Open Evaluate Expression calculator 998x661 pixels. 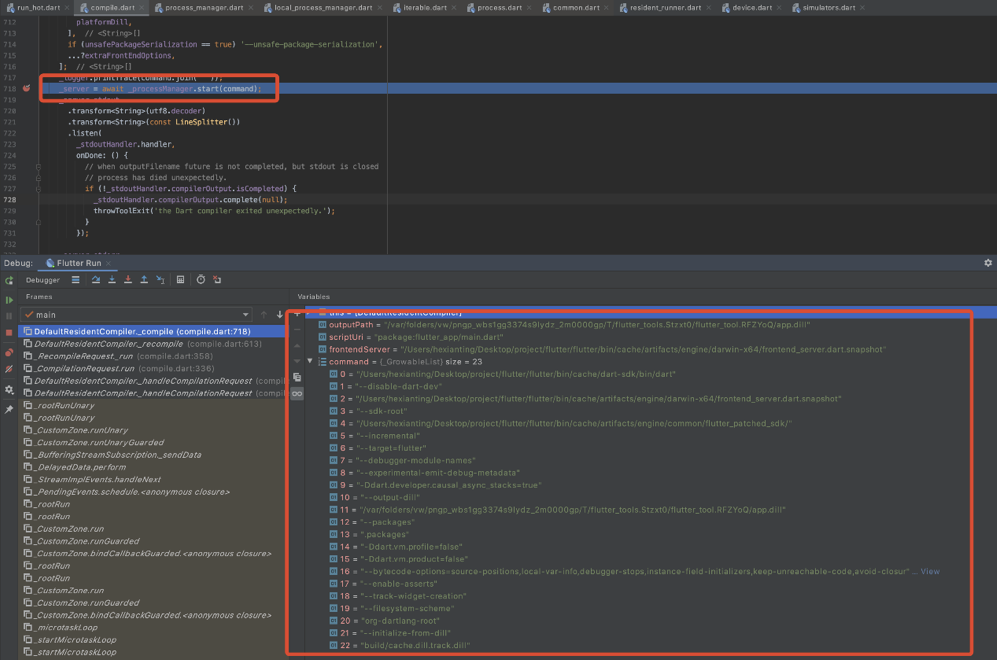pyautogui.click(x=180, y=280)
